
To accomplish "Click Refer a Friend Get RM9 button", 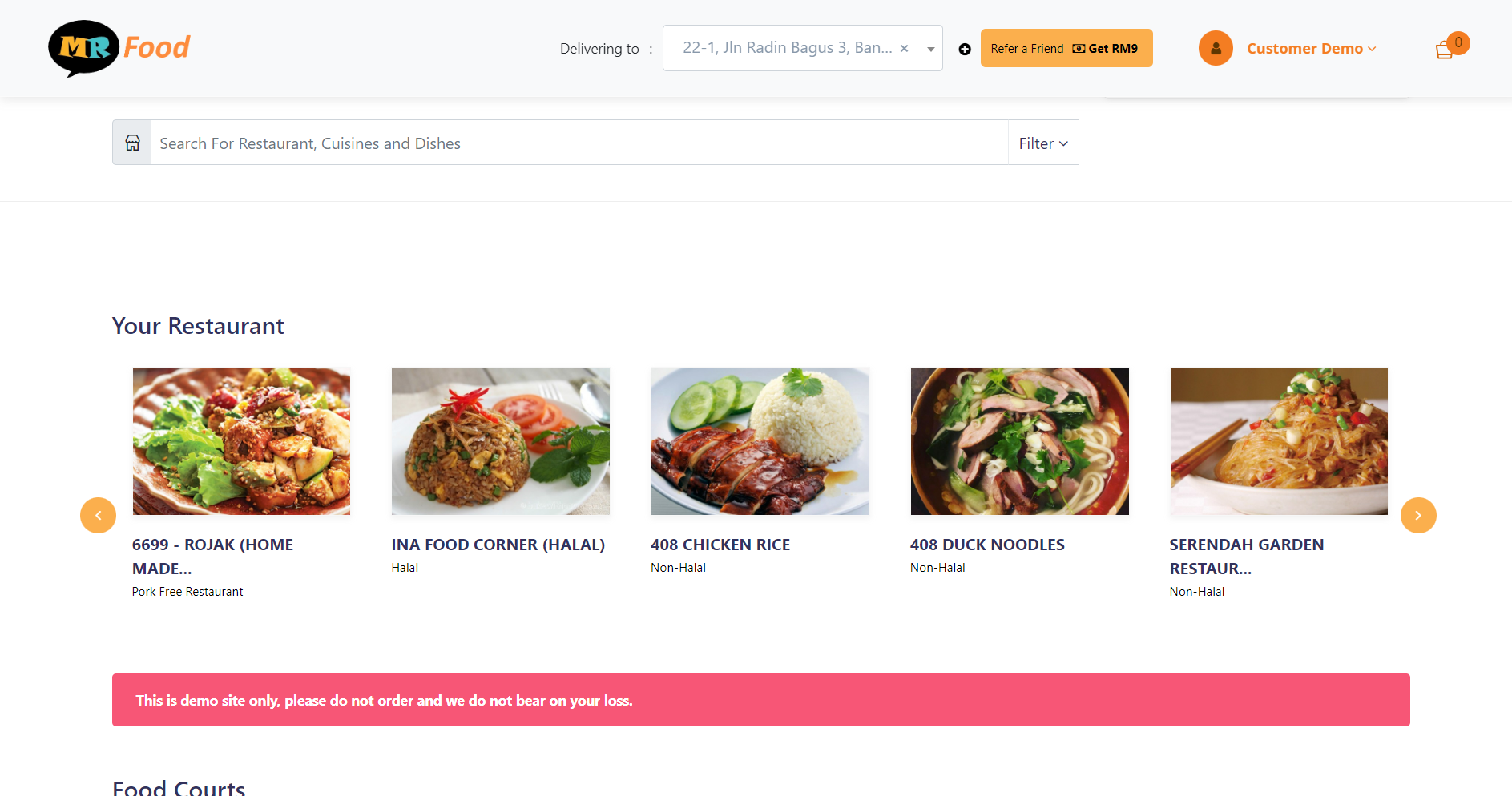I will click(1066, 48).
